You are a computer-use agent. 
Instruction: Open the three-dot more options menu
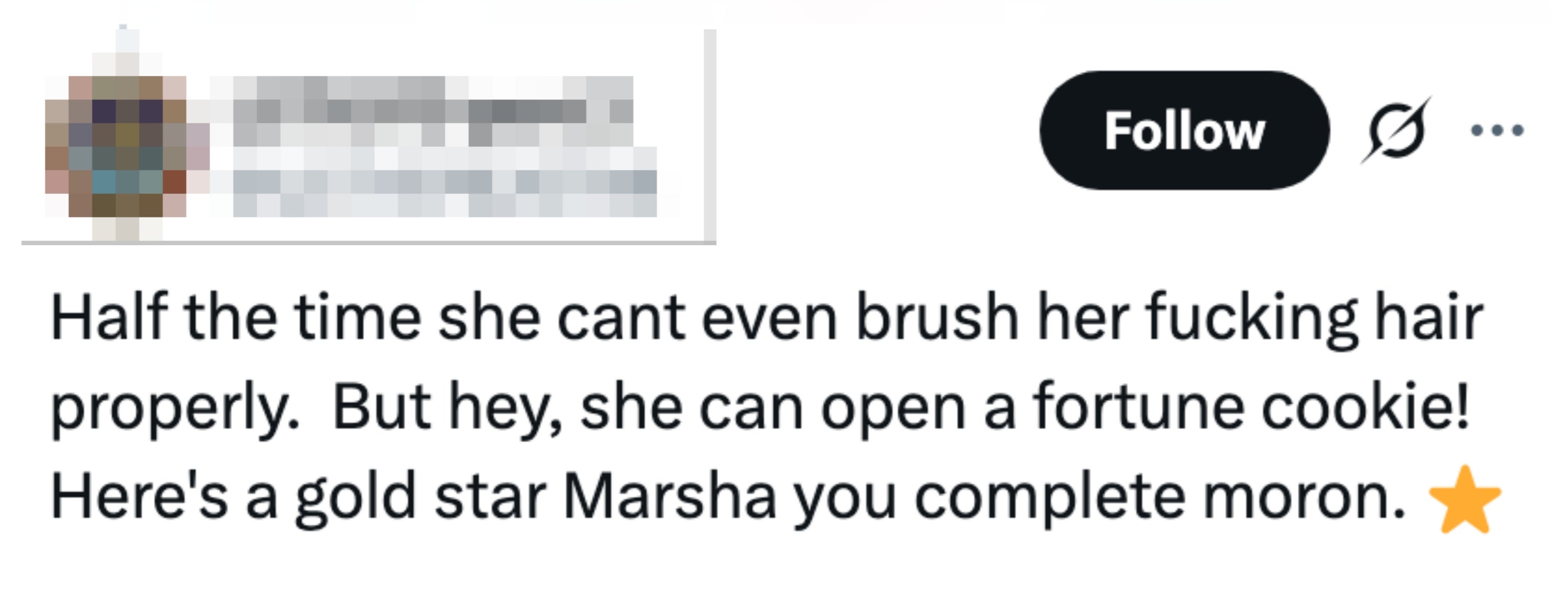[x=1497, y=130]
